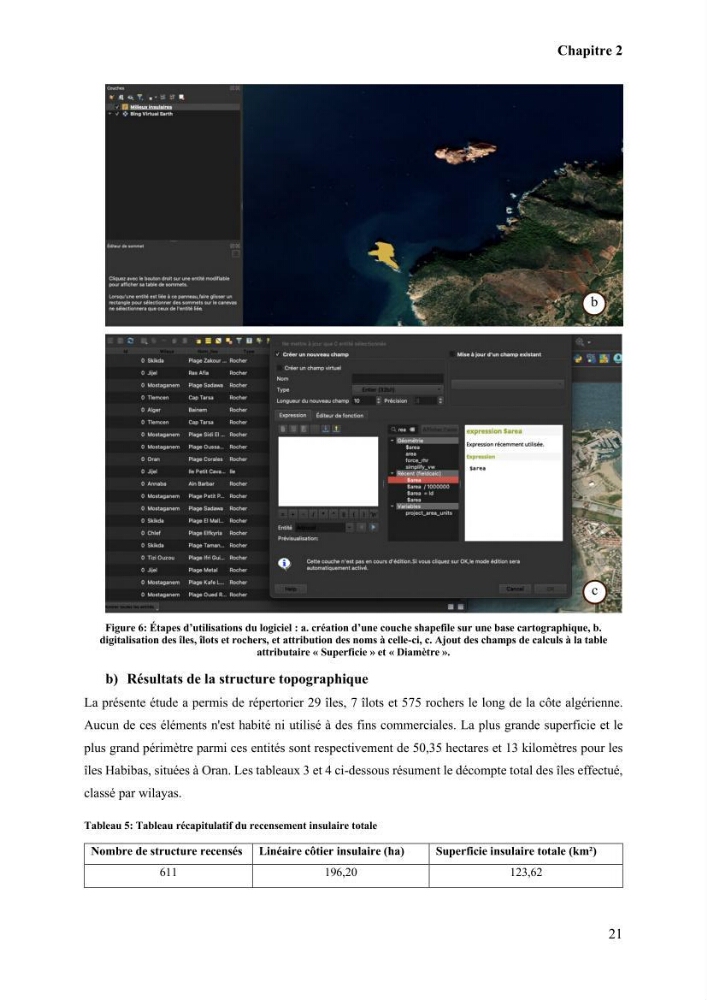Screen dimensions: 707x1000
Task: Click the white expression editor area
Action: click(x=328, y=471)
